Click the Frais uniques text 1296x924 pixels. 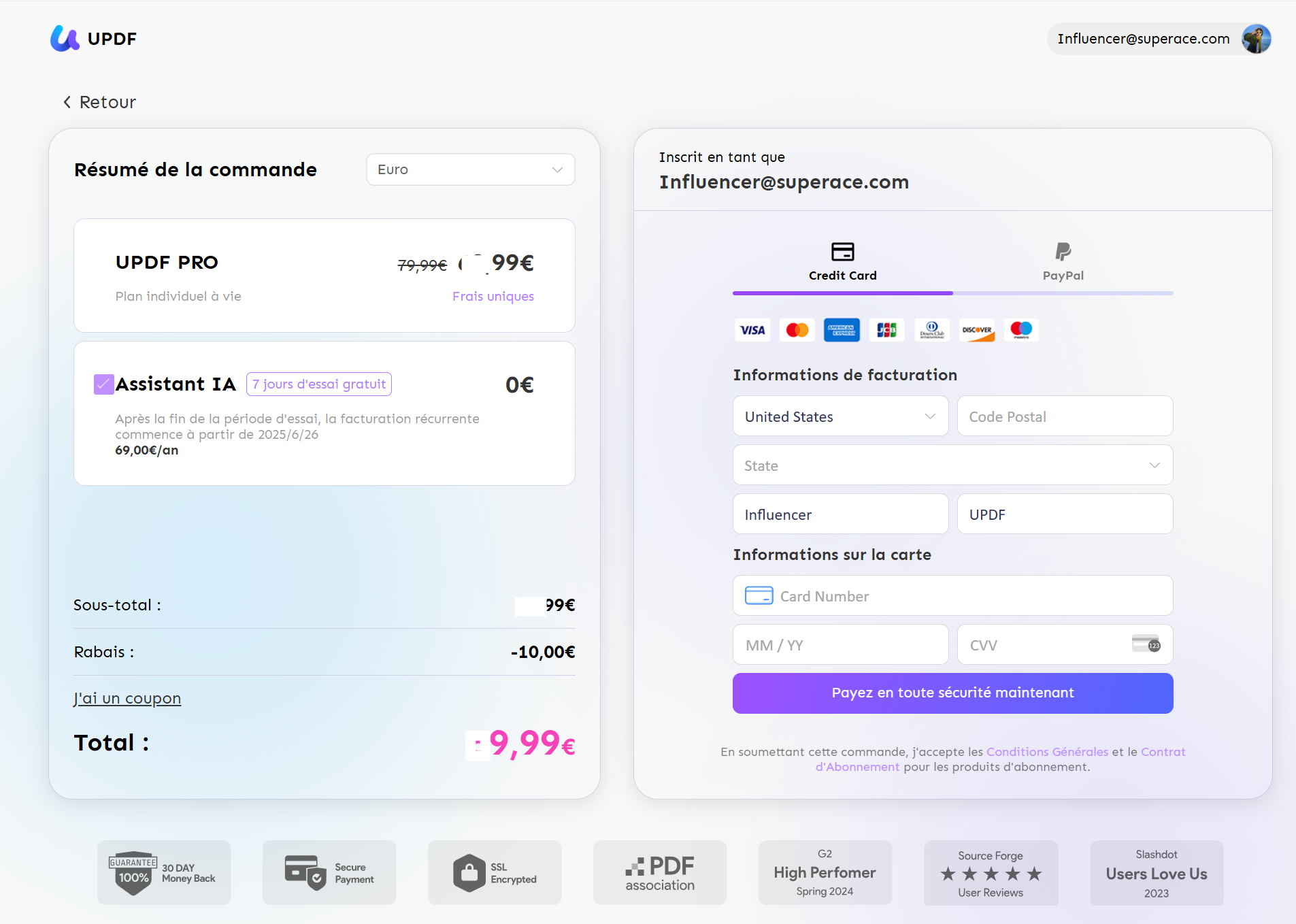coord(493,297)
